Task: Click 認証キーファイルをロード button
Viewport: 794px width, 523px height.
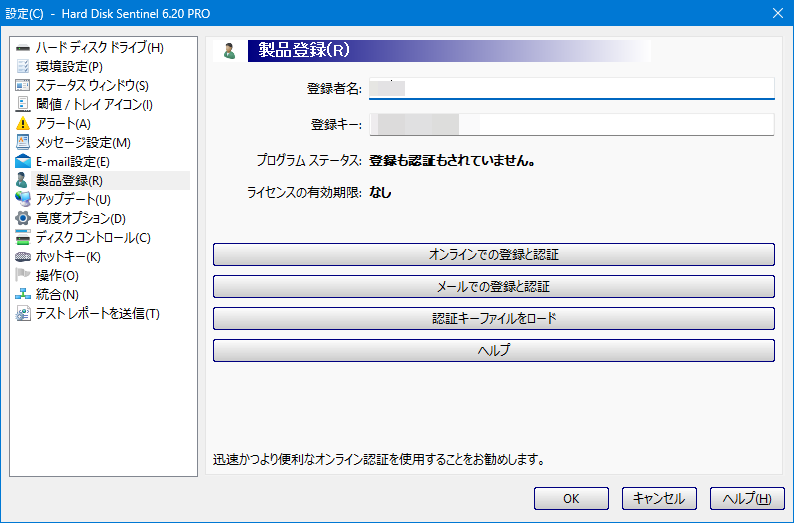Action: pyautogui.click(x=494, y=318)
